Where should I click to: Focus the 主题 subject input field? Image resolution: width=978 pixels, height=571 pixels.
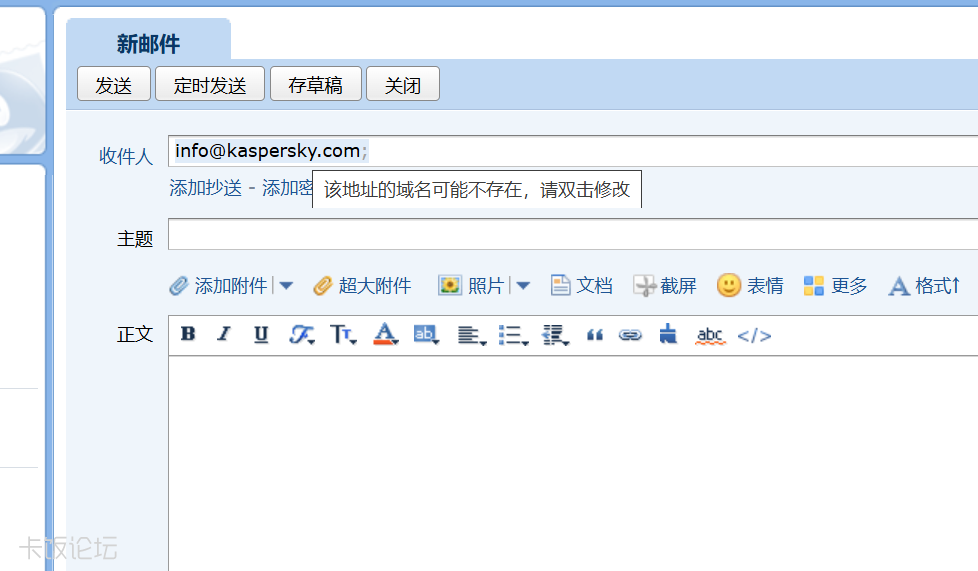pyautogui.click(x=573, y=234)
